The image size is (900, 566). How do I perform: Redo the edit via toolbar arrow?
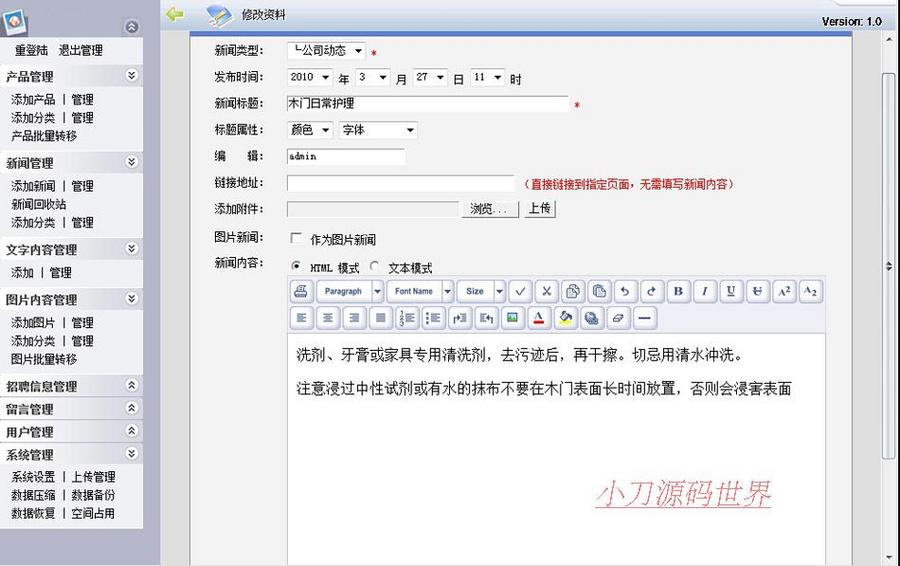tap(652, 291)
